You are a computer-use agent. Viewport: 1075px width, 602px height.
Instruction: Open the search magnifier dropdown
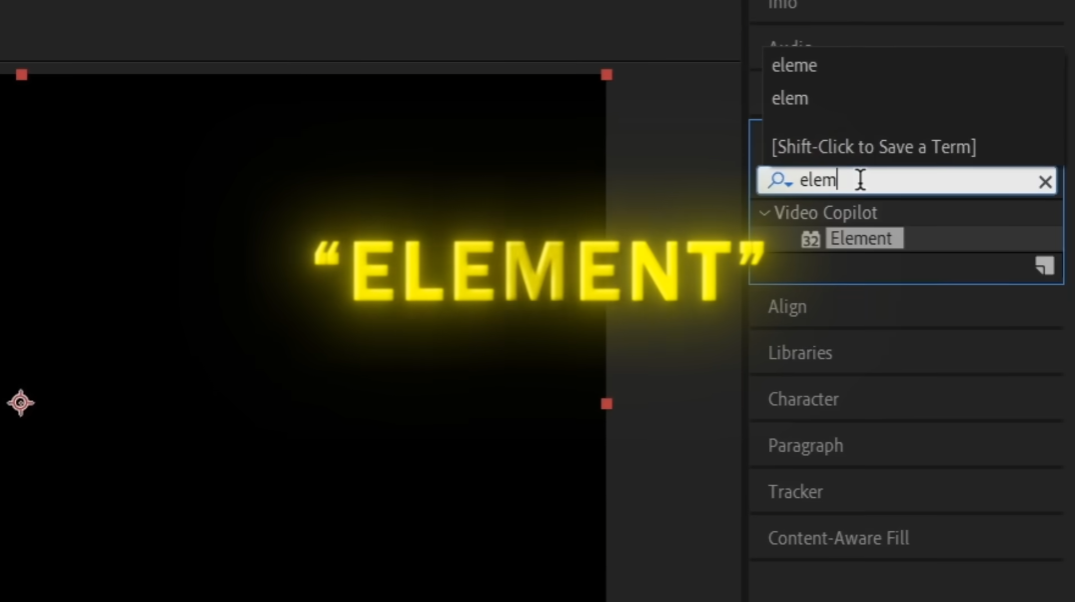780,180
